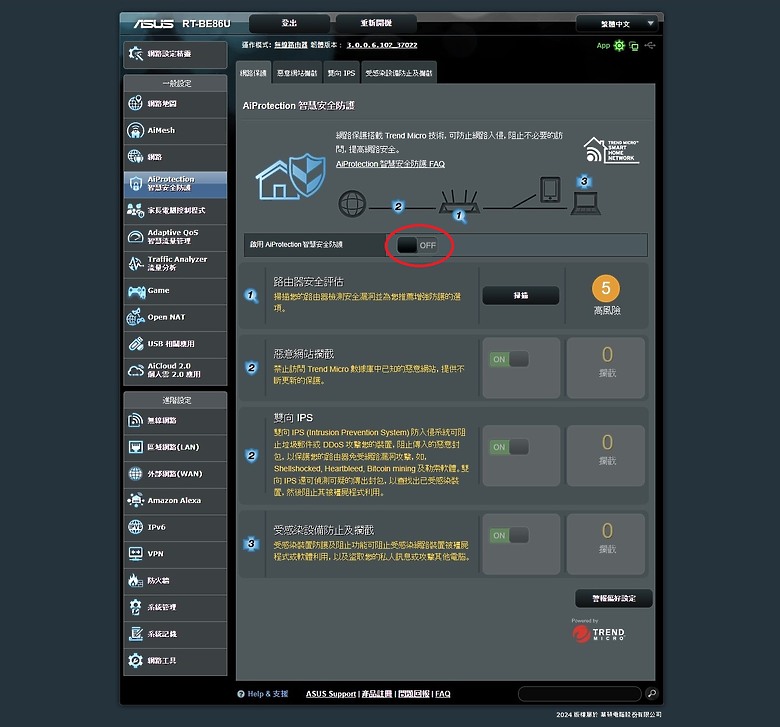Click the Reboot button in header
The height and width of the screenshot is (727, 780).
tap(376, 23)
